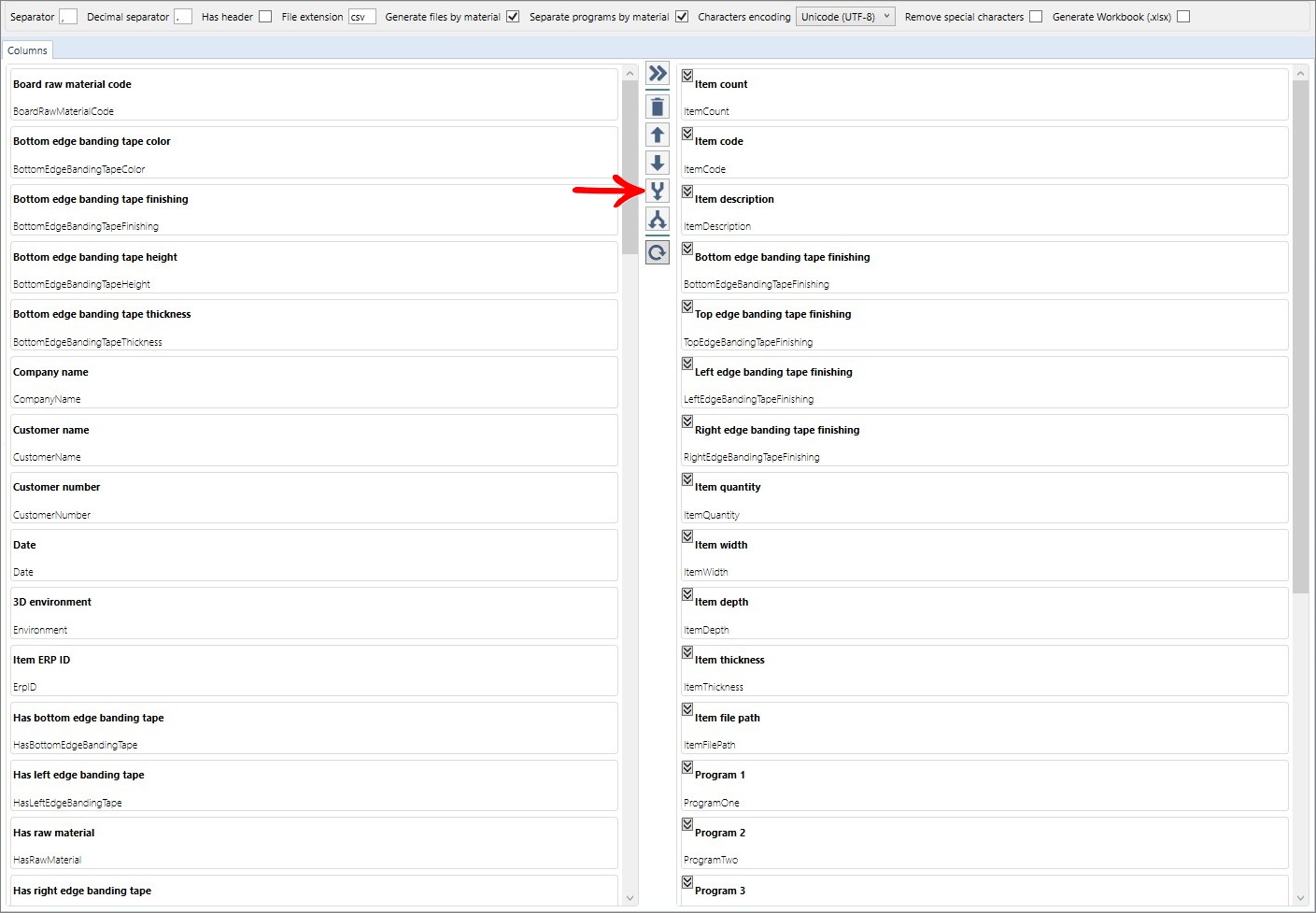Click the Decimal separator input field
The image size is (1316, 913).
183,17
